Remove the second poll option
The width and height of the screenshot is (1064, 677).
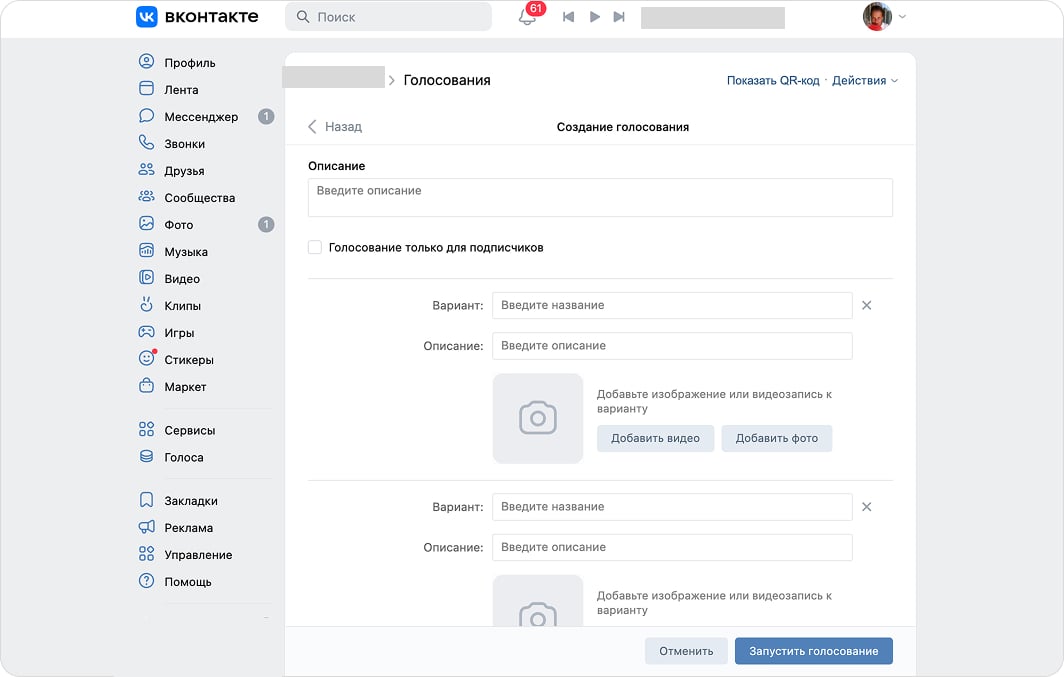[866, 507]
